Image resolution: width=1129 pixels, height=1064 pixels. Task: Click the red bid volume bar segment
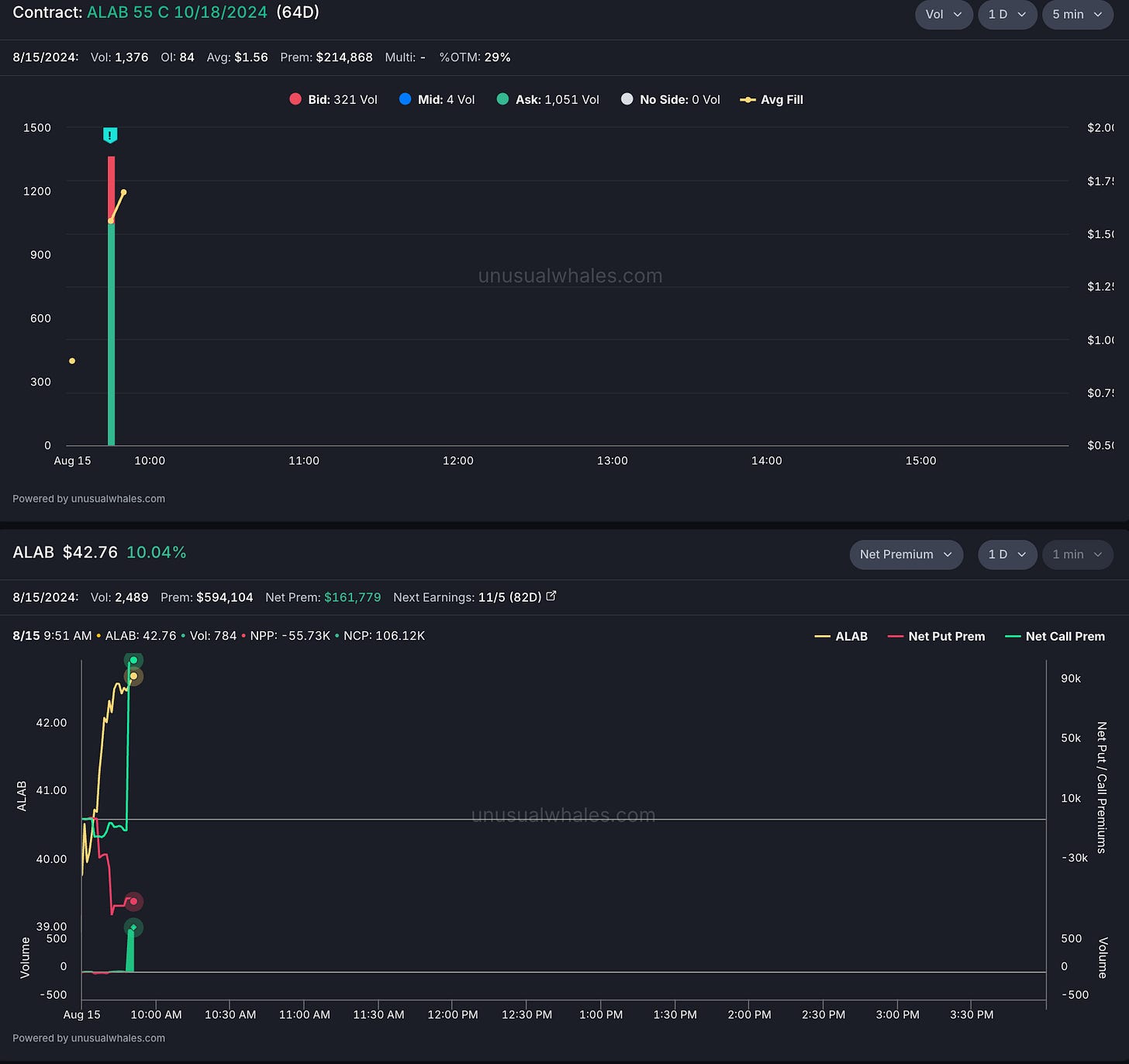[x=111, y=189]
